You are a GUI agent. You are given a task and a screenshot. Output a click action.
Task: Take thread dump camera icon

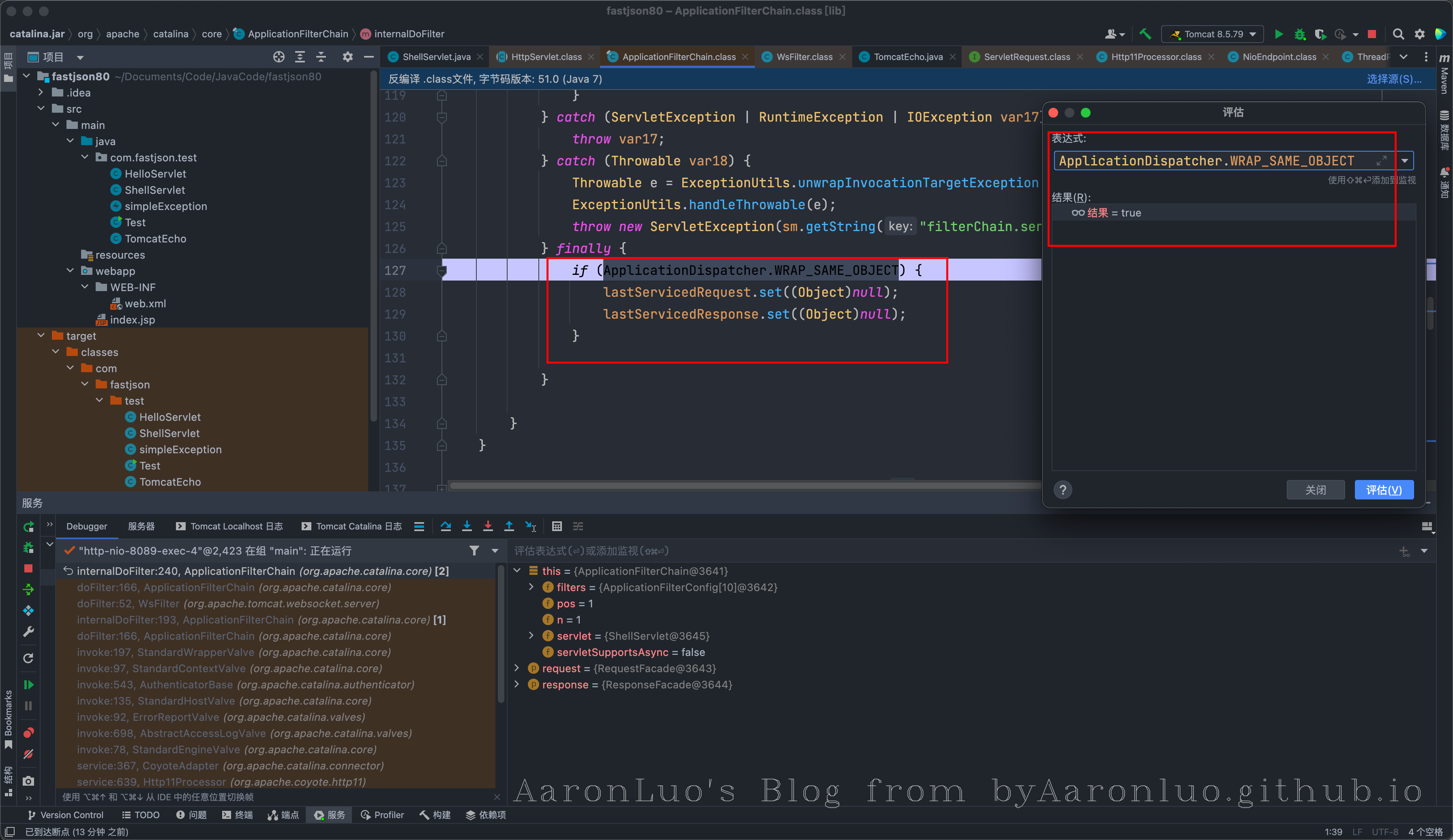[28, 781]
